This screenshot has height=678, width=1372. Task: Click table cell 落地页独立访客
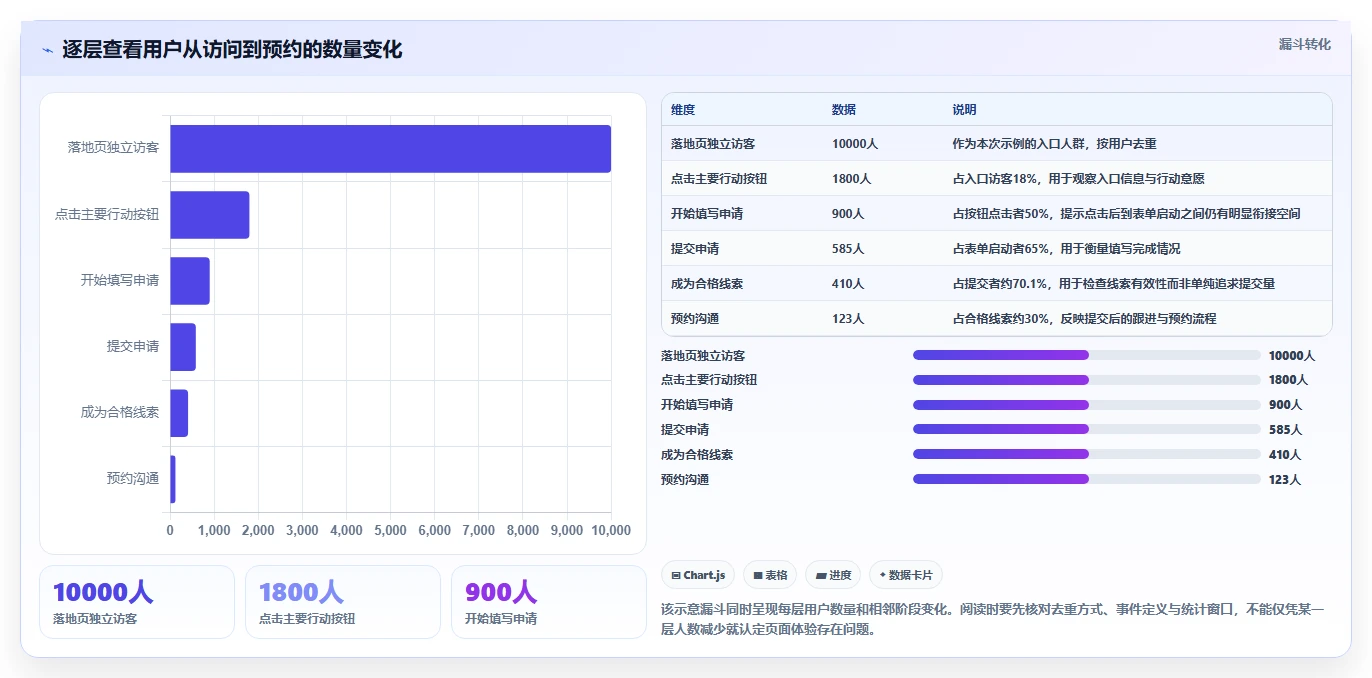click(713, 144)
